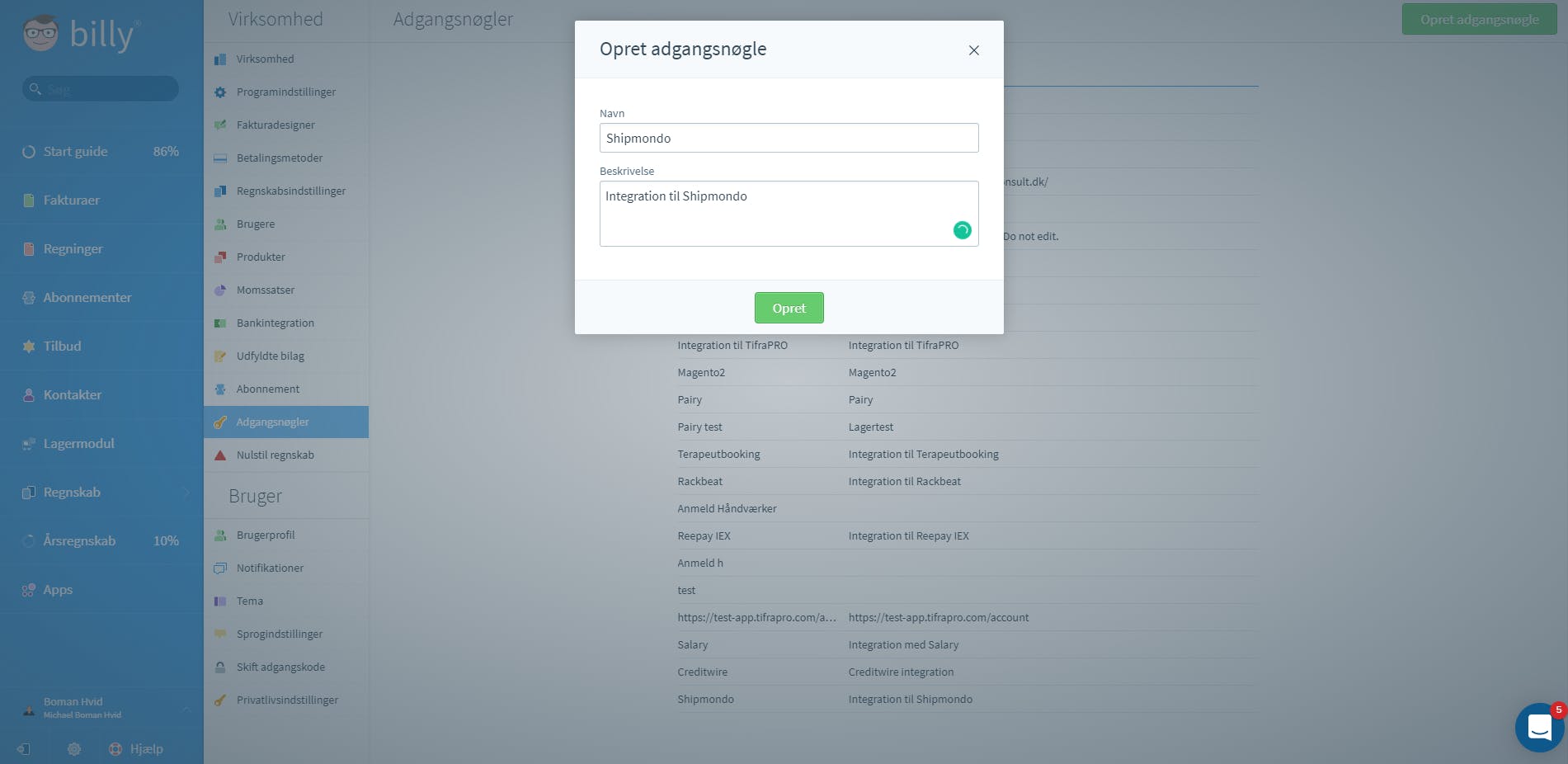Open Brugerprofil page
1568x764 pixels.
pos(286,535)
